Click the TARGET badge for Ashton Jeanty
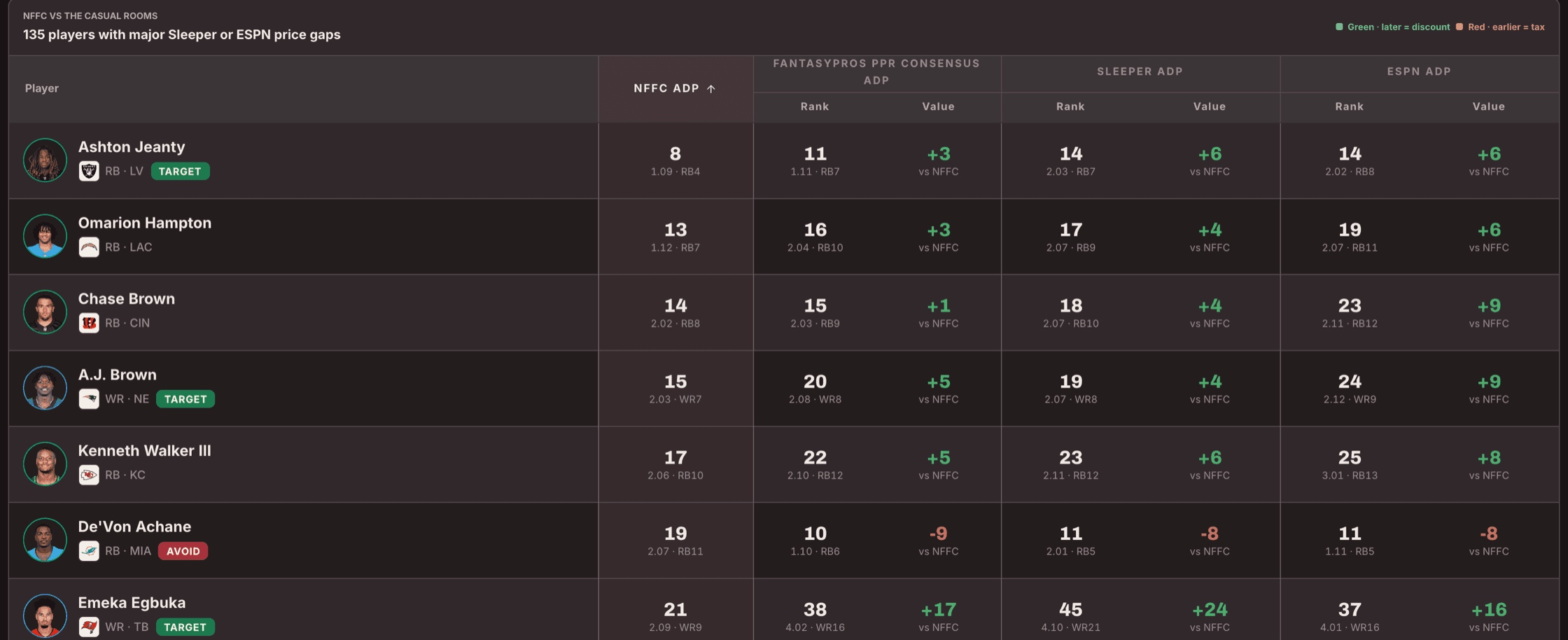The width and height of the screenshot is (1568, 640). point(180,172)
